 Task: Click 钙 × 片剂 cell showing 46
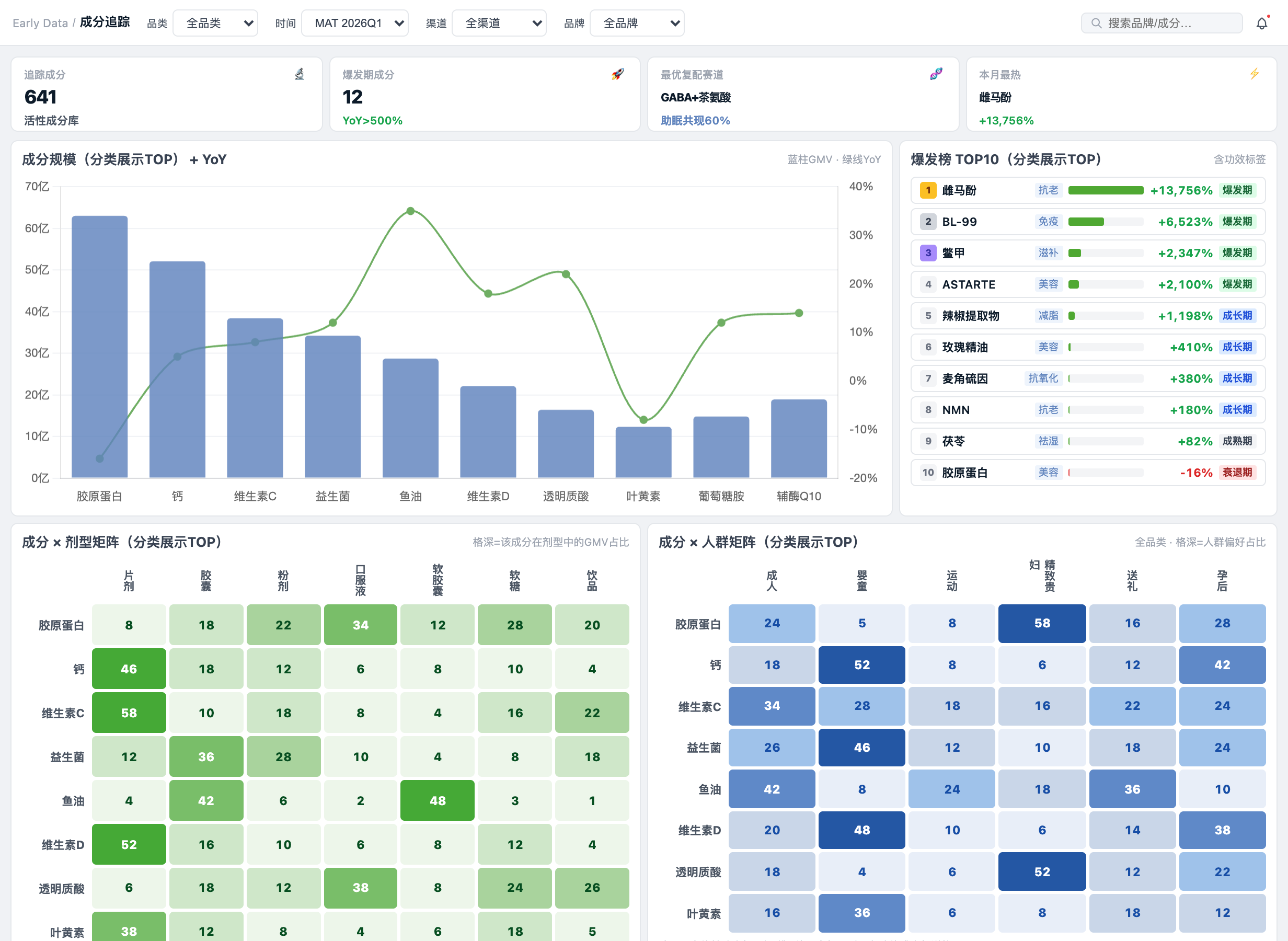[x=129, y=669]
